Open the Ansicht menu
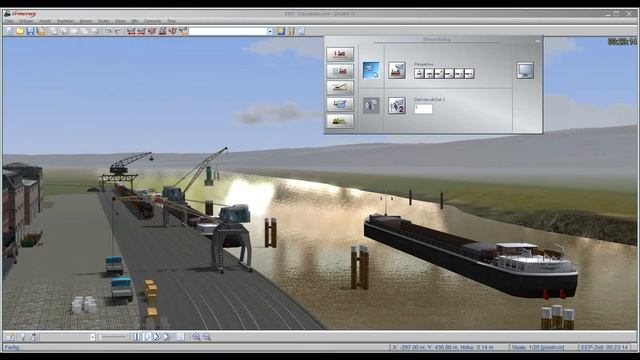Image resolution: width=640 pixels, height=360 pixels. coord(45,21)
